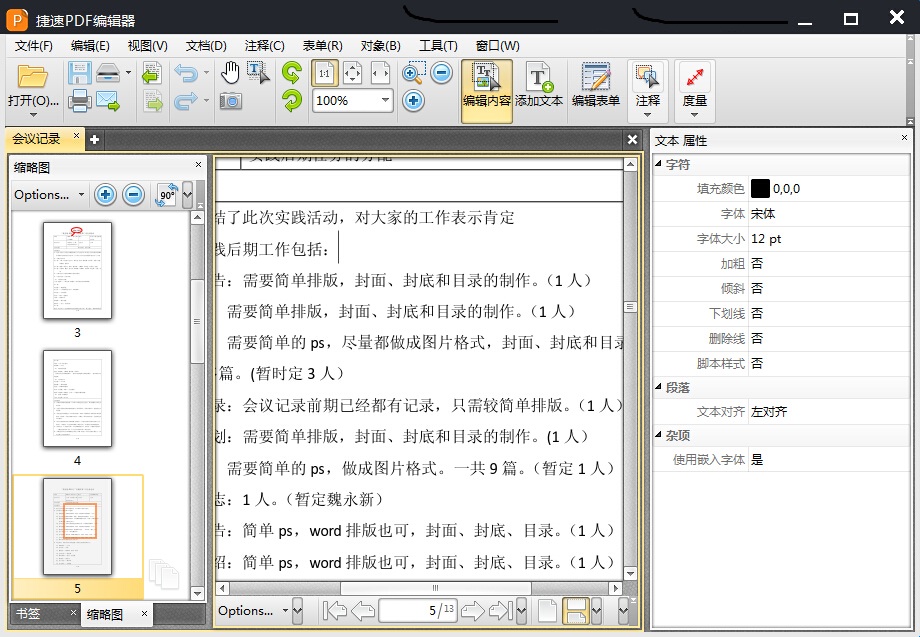Screen dimensions: 920x637
Task: Select the Hand pan tool
Action: [231, 70]
